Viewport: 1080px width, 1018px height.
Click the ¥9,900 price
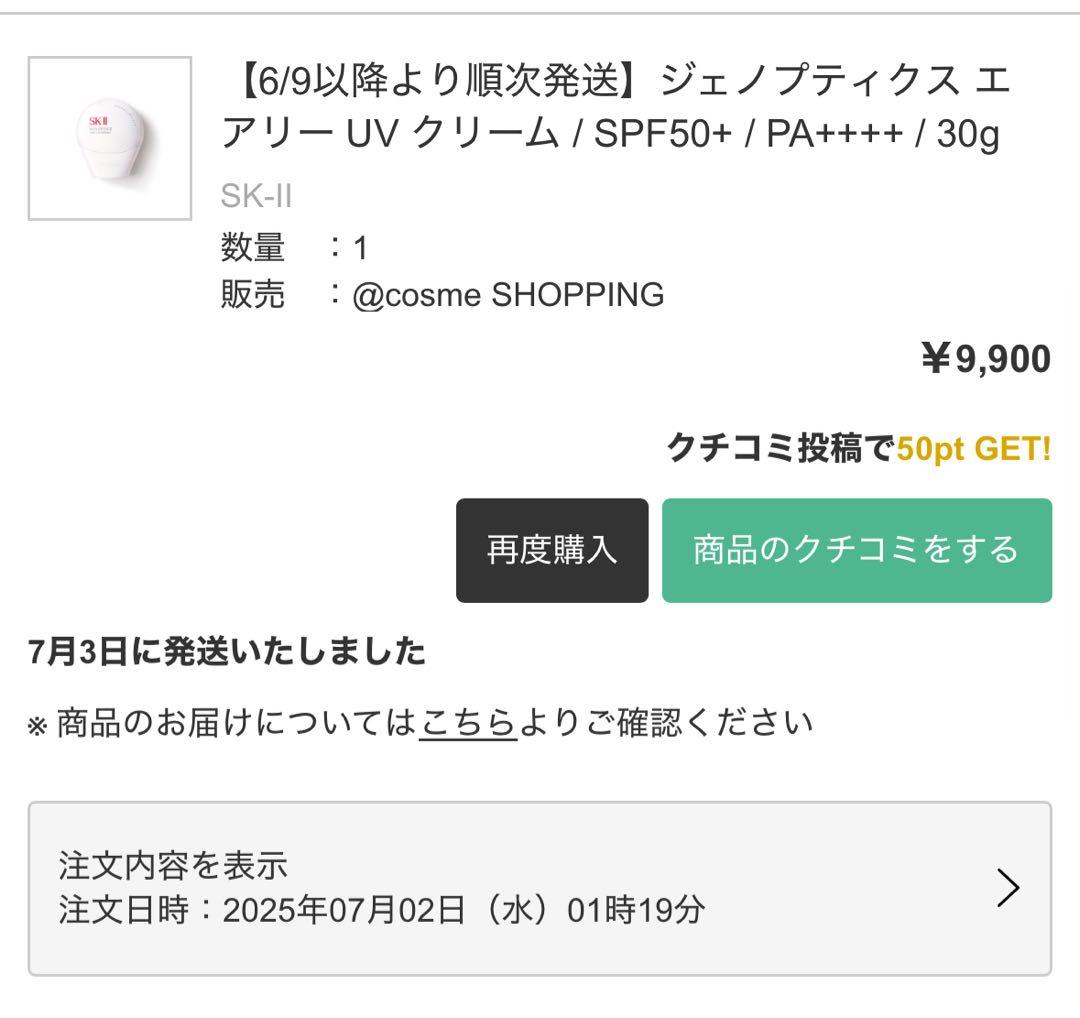(x=985, y=359)
